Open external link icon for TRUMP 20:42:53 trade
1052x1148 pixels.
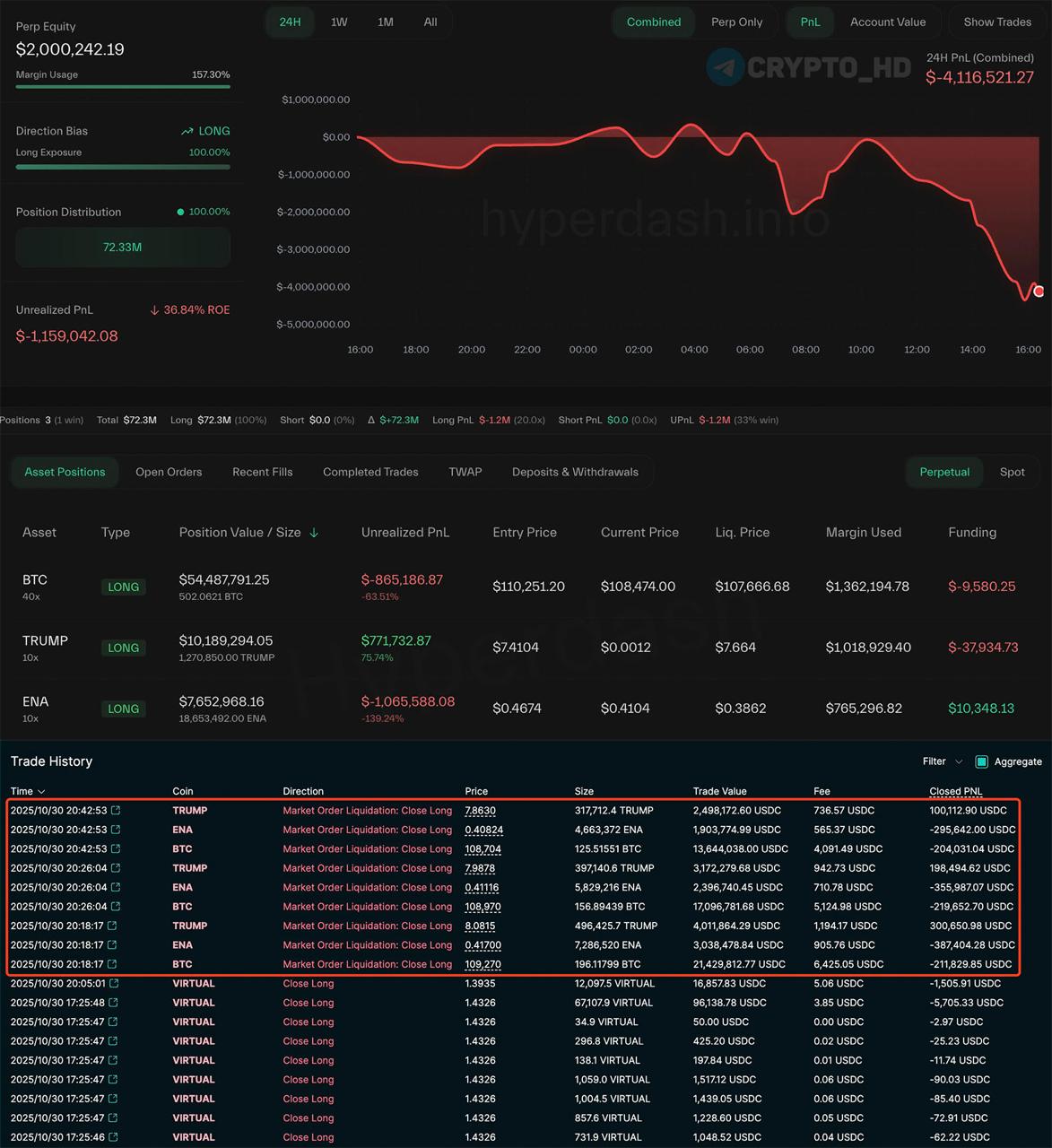[x=116, y=811]
